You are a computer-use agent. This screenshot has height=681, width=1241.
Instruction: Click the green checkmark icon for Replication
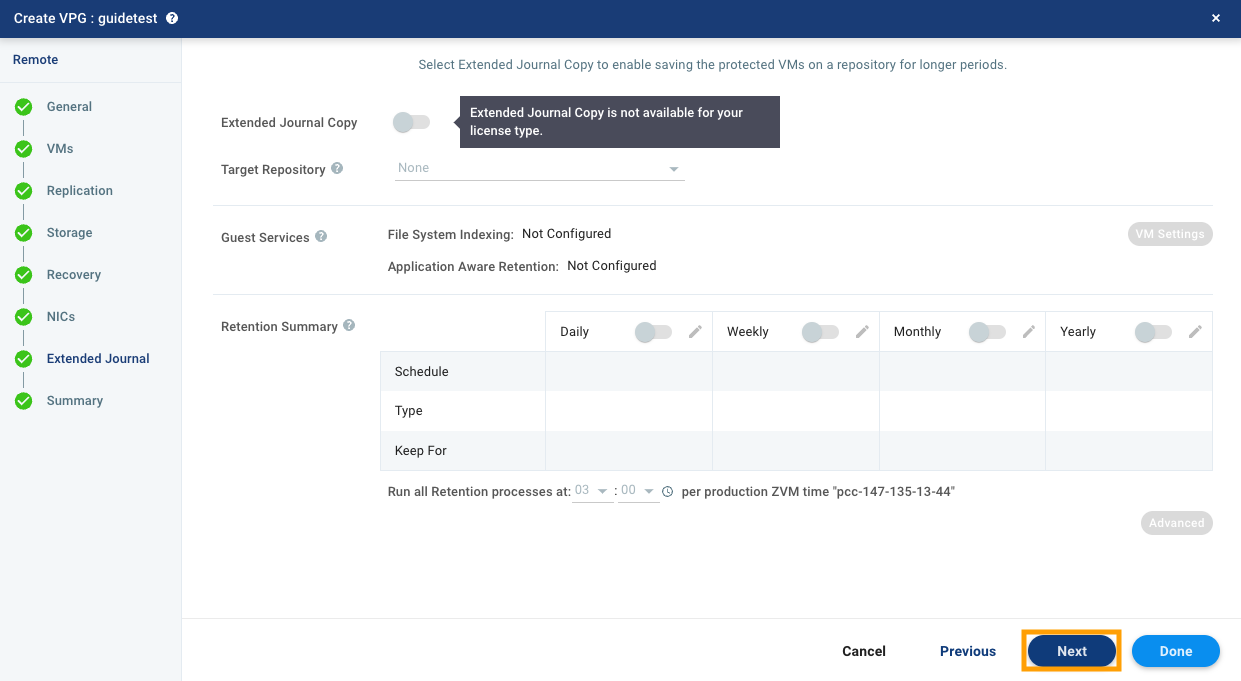(x=24, y=191)
